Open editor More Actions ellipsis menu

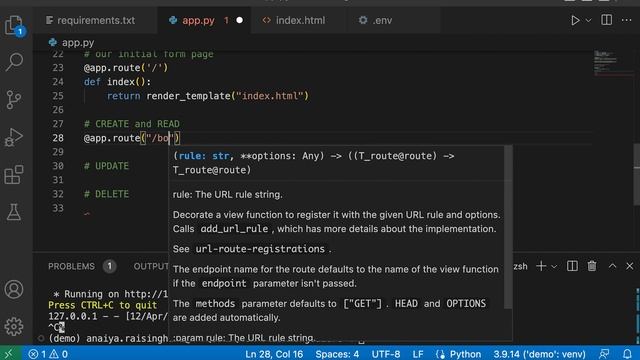tap(627, 20)
